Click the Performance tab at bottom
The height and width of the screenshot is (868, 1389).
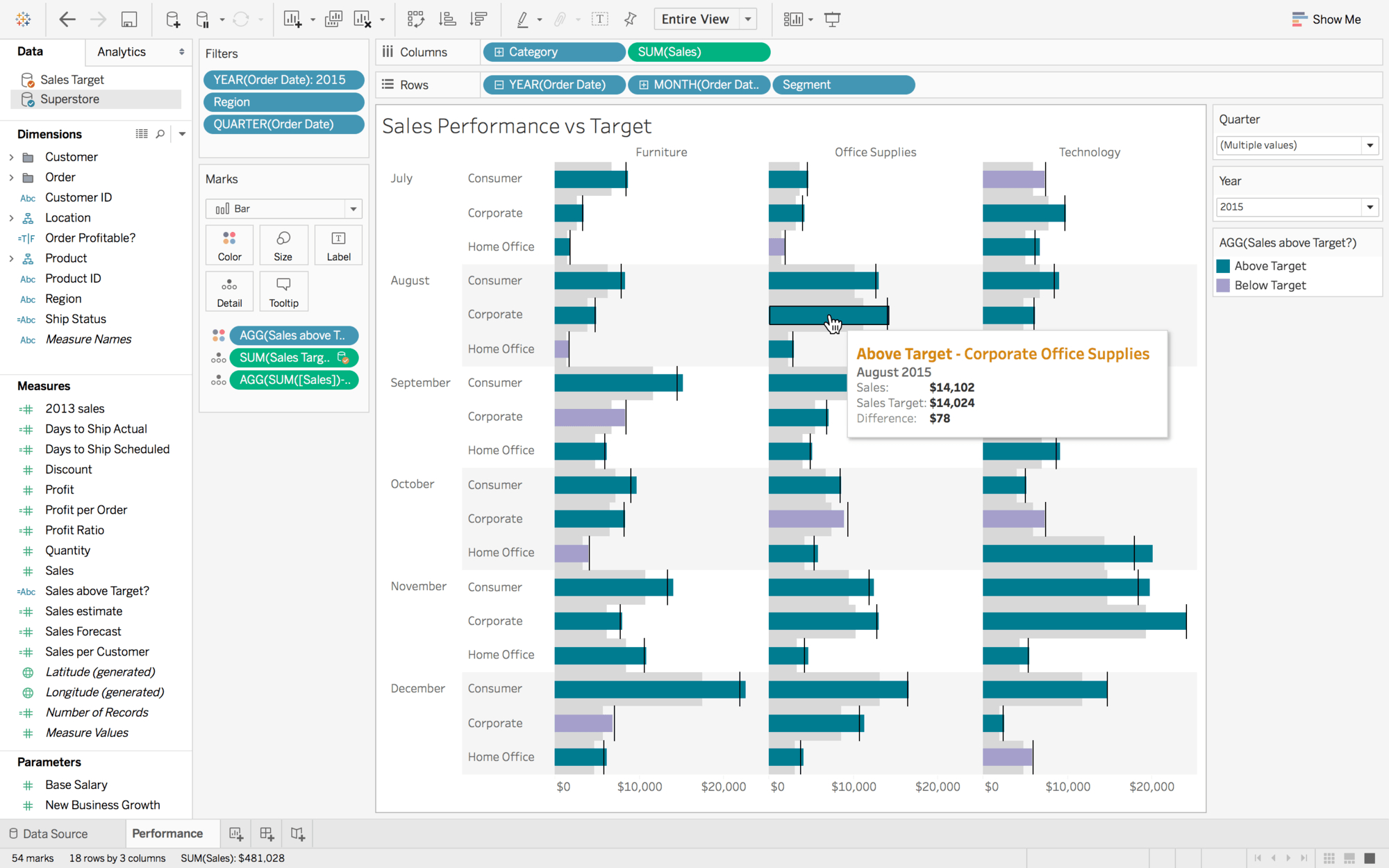167,832
